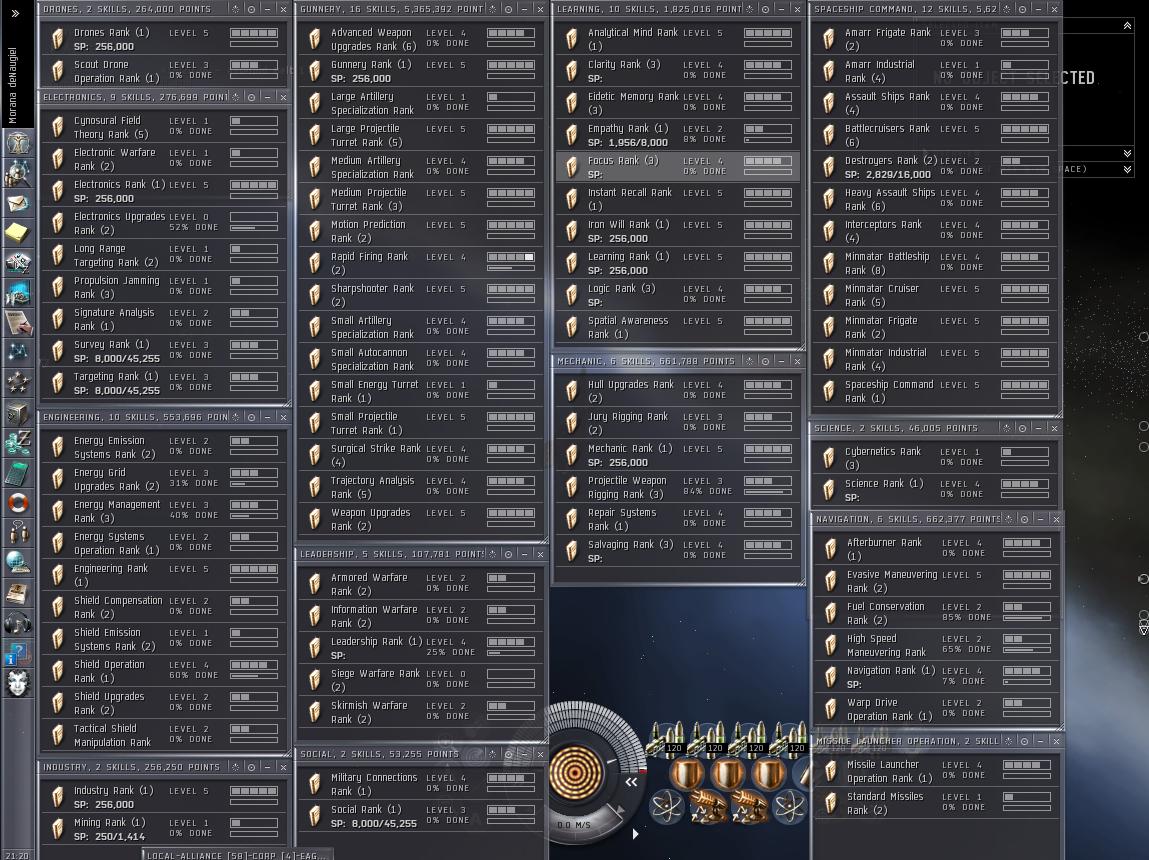Open the two-people chat channels sidebar icon
Image resolution: width=1149 pixels, height=860 pixels.
click(18, 533)
